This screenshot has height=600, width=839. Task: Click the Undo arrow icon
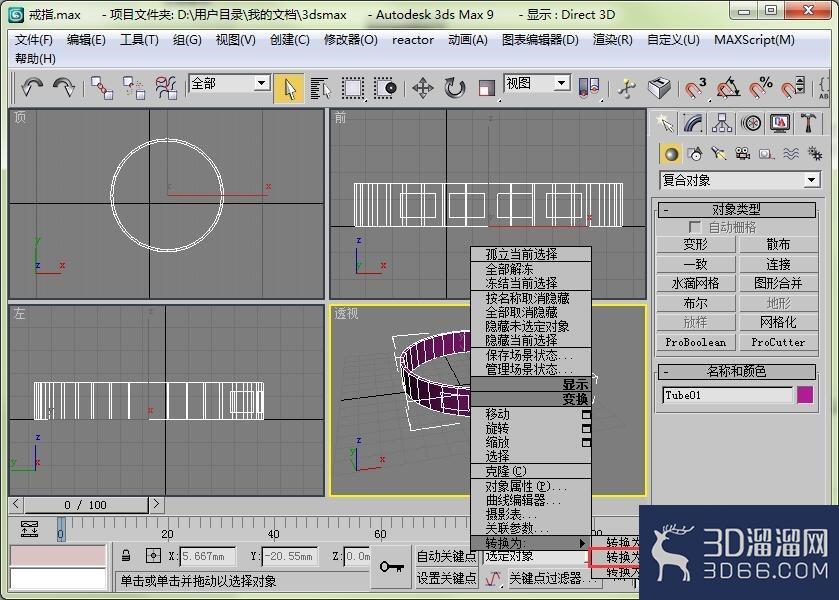[32, 87]
